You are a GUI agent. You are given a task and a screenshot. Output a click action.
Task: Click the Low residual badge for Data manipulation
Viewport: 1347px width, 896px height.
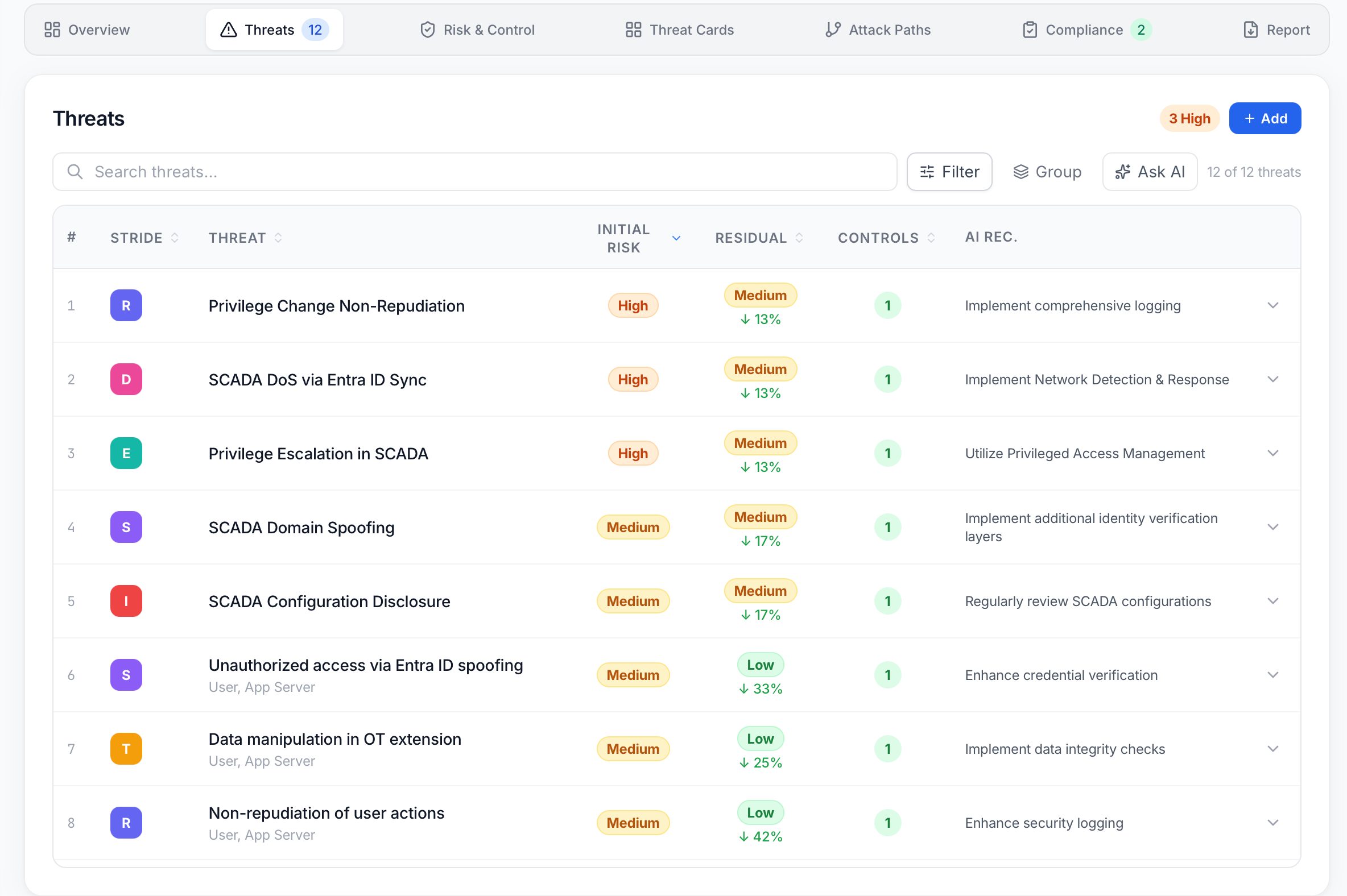[761, 739]
